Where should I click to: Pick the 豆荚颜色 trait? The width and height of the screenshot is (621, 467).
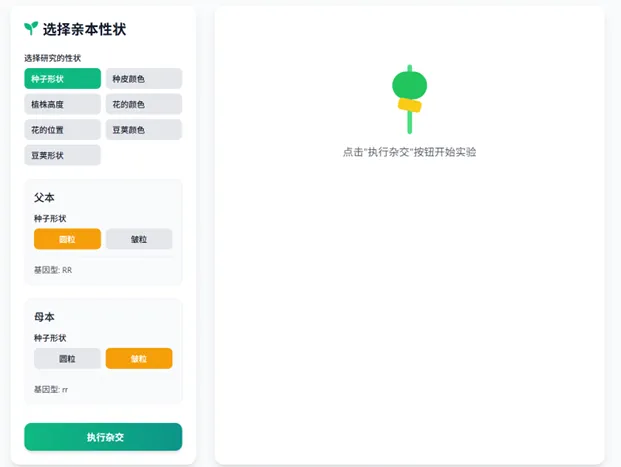click(x=144, y=130)
